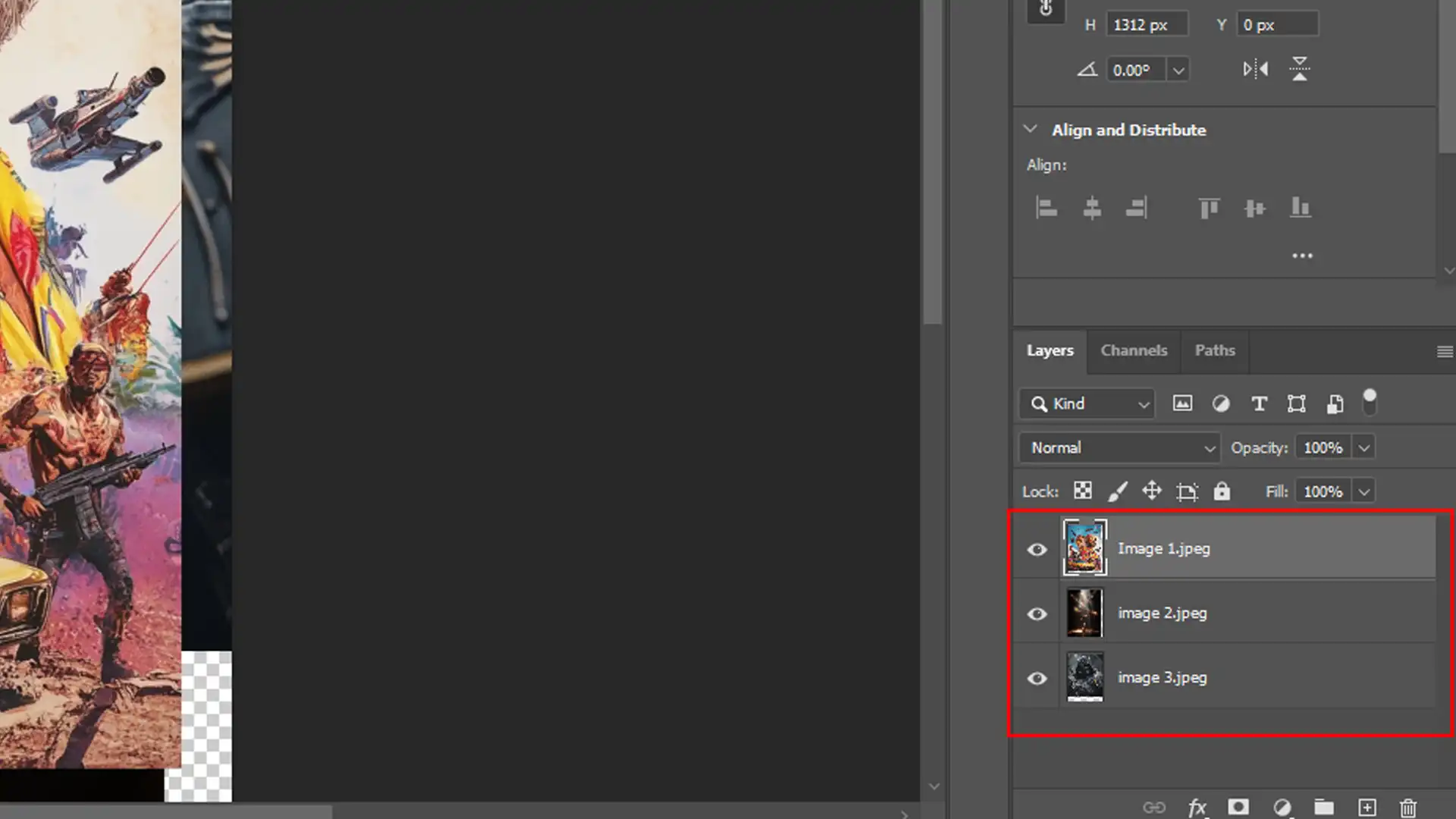Filter layers by adjustment layers icon

1221,403
